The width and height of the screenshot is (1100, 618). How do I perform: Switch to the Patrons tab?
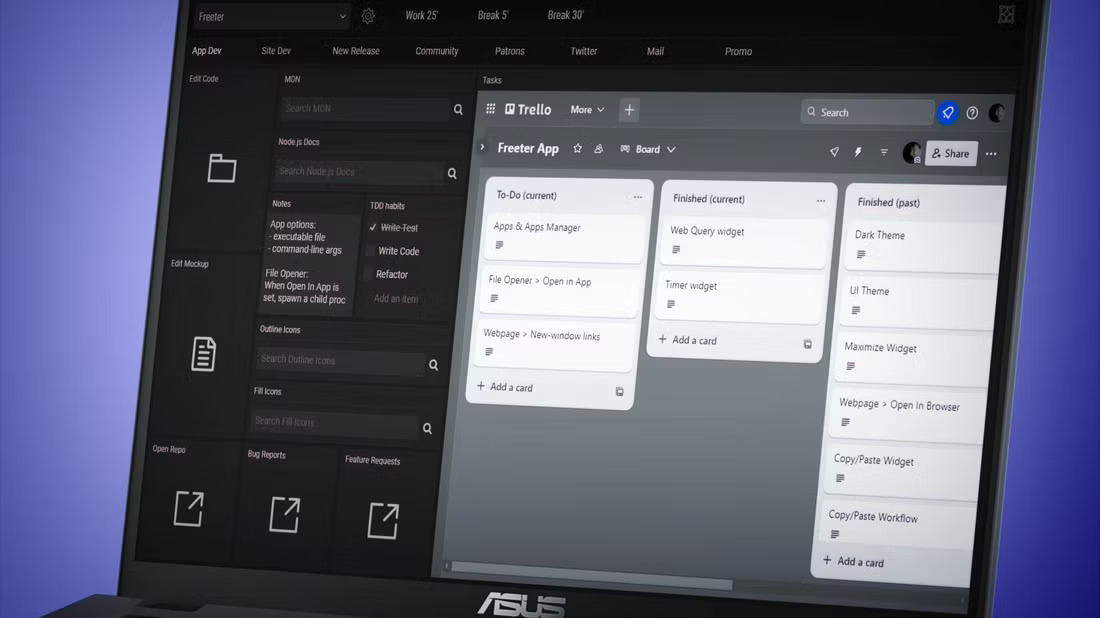coord(509,51)
